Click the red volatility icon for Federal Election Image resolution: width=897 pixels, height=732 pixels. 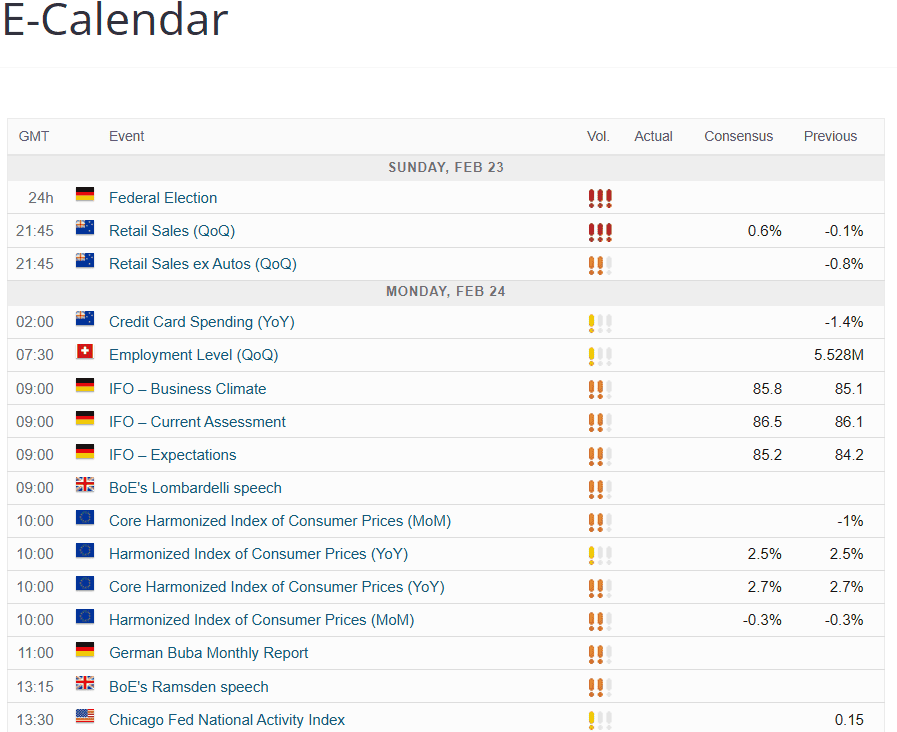600,199
